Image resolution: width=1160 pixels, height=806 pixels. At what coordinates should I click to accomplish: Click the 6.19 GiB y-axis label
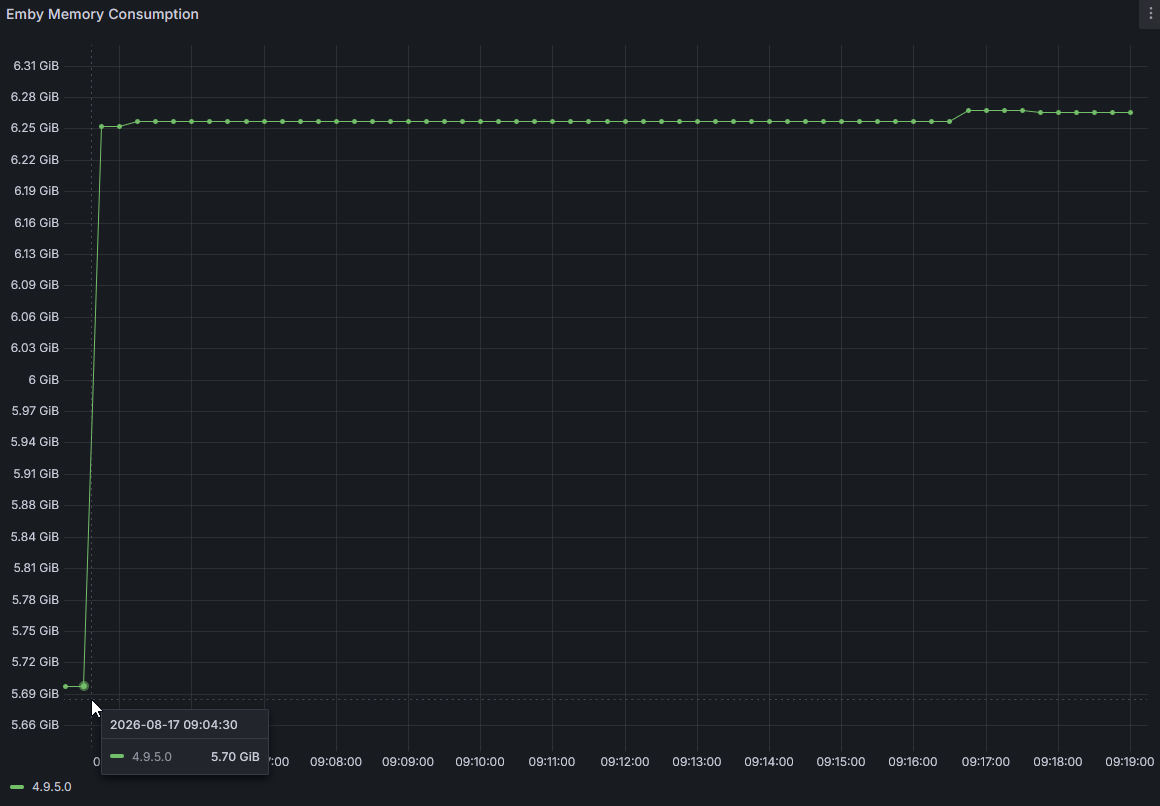[x=36, y=191]
